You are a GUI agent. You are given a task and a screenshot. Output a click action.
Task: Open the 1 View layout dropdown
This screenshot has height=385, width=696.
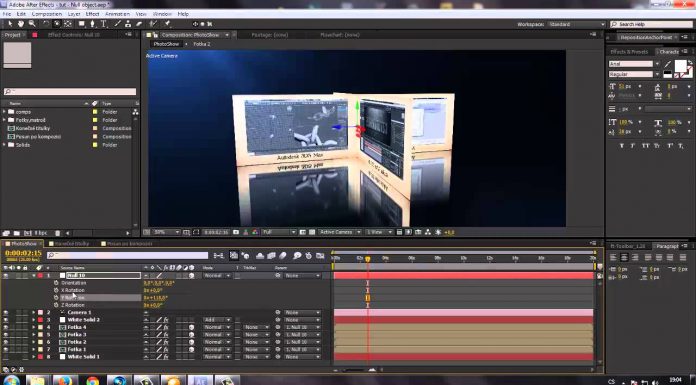tap(380, 232)
